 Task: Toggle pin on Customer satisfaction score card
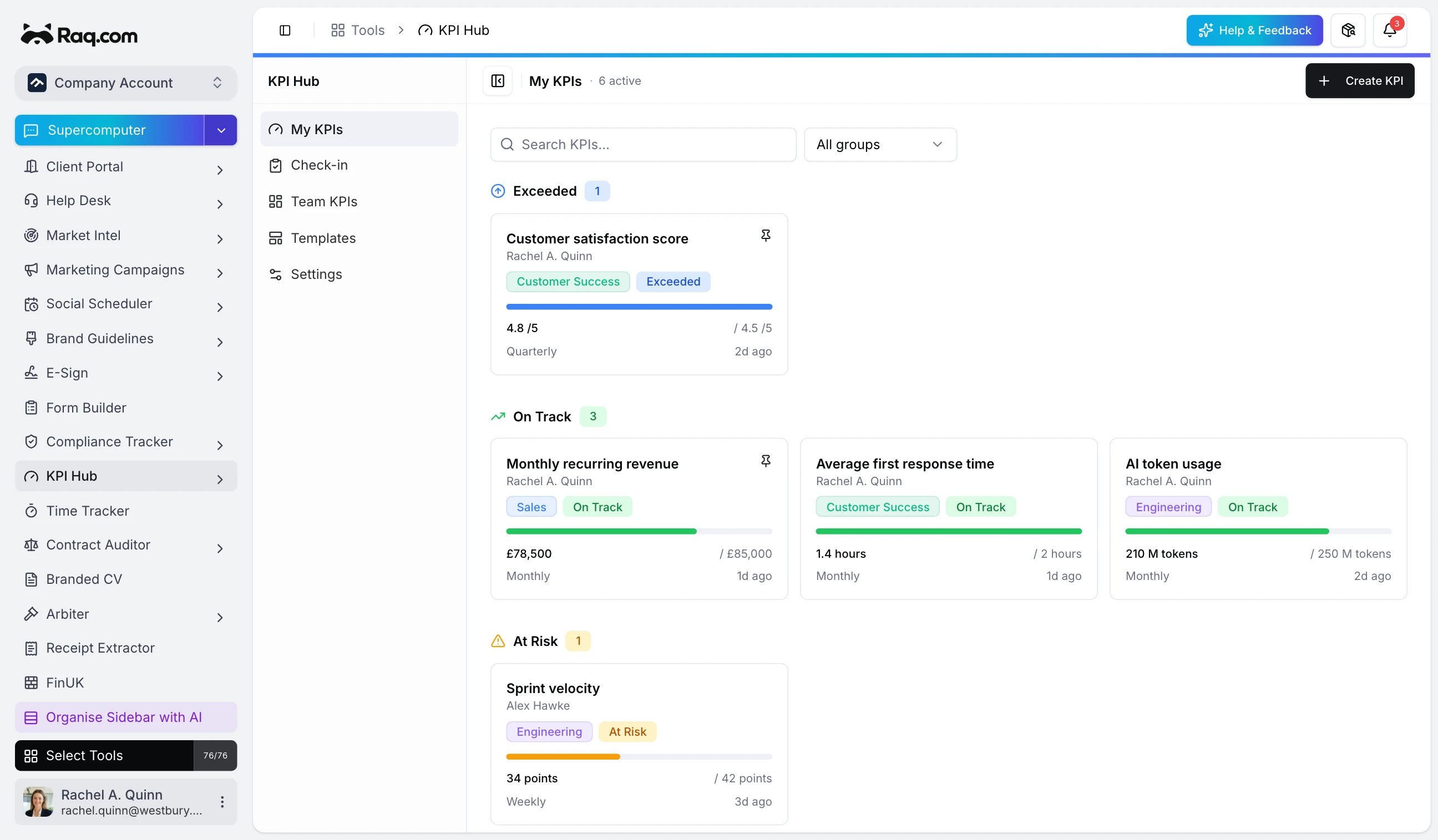tap(766, 236)
